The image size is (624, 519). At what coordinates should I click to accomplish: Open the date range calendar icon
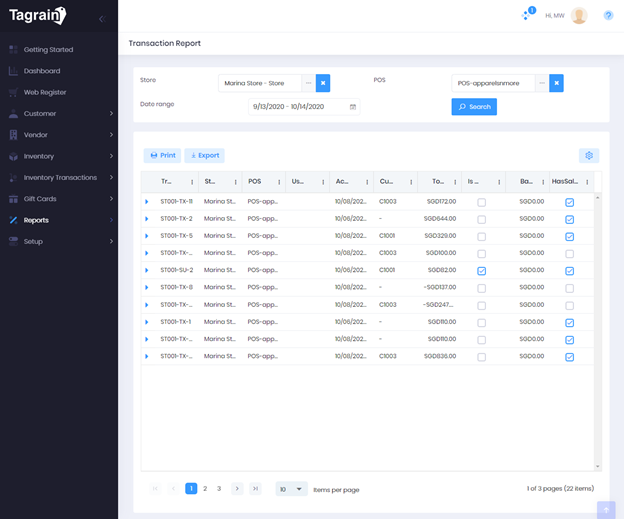click(353, 107)
